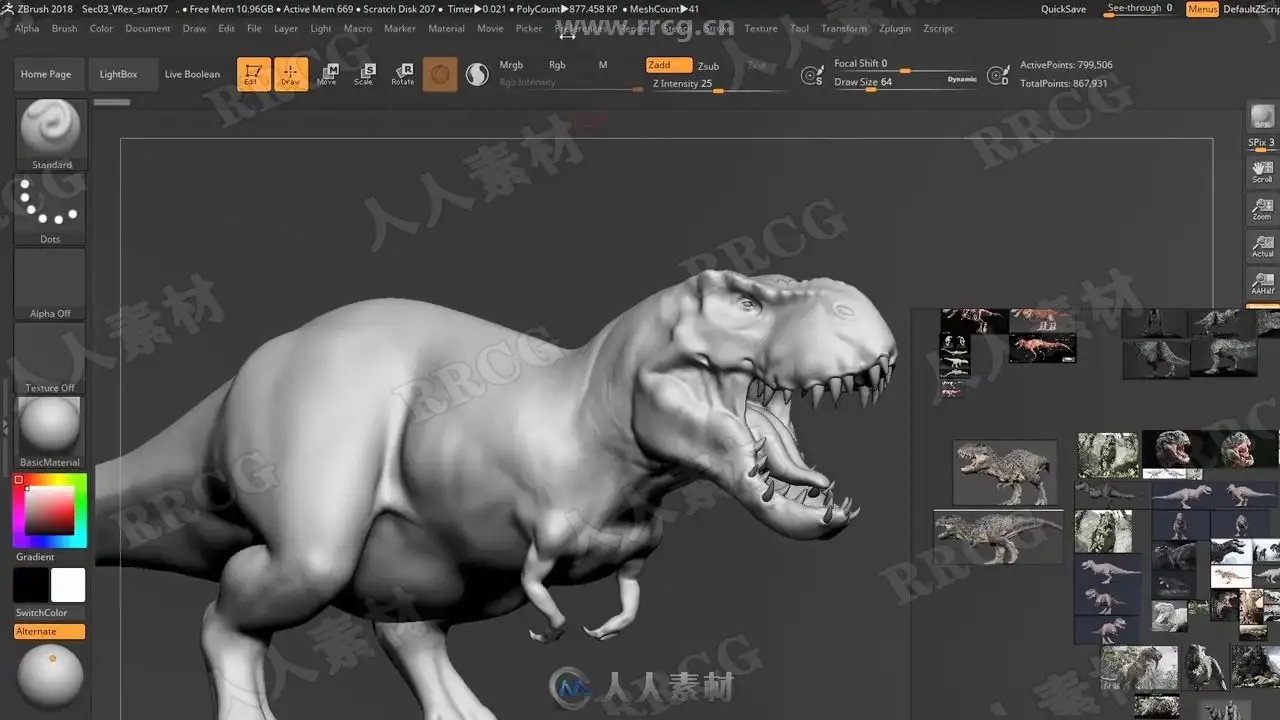Open the Transform menu
Viewport: 1280px width, 720px height.
coord(844,28)
